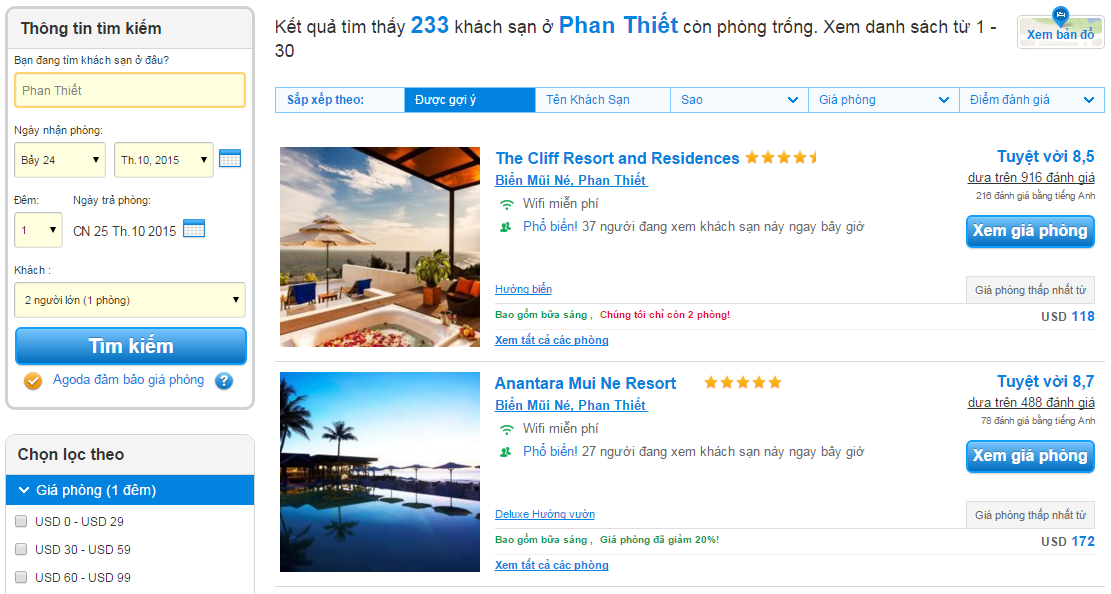The image size is (1111, 594).
Task: Open the check-in date calendar icon
Action: pos(230,158)
